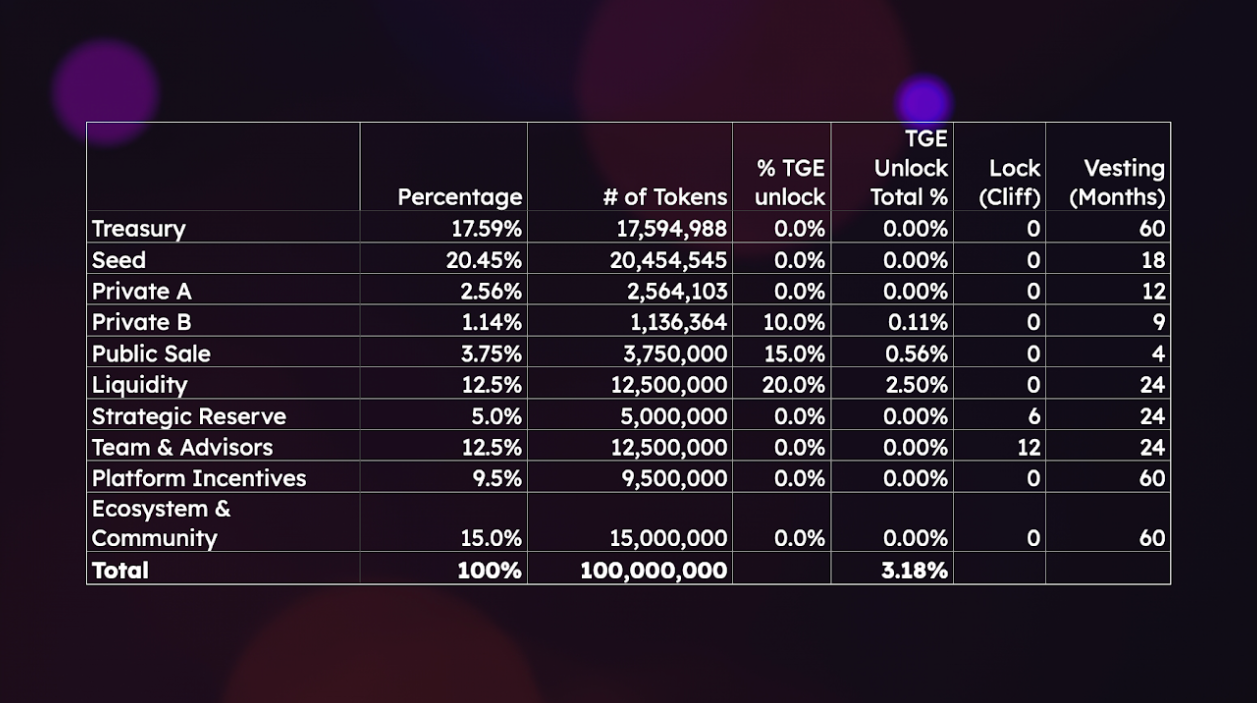Click the Treasury row label

coord(139,229)
